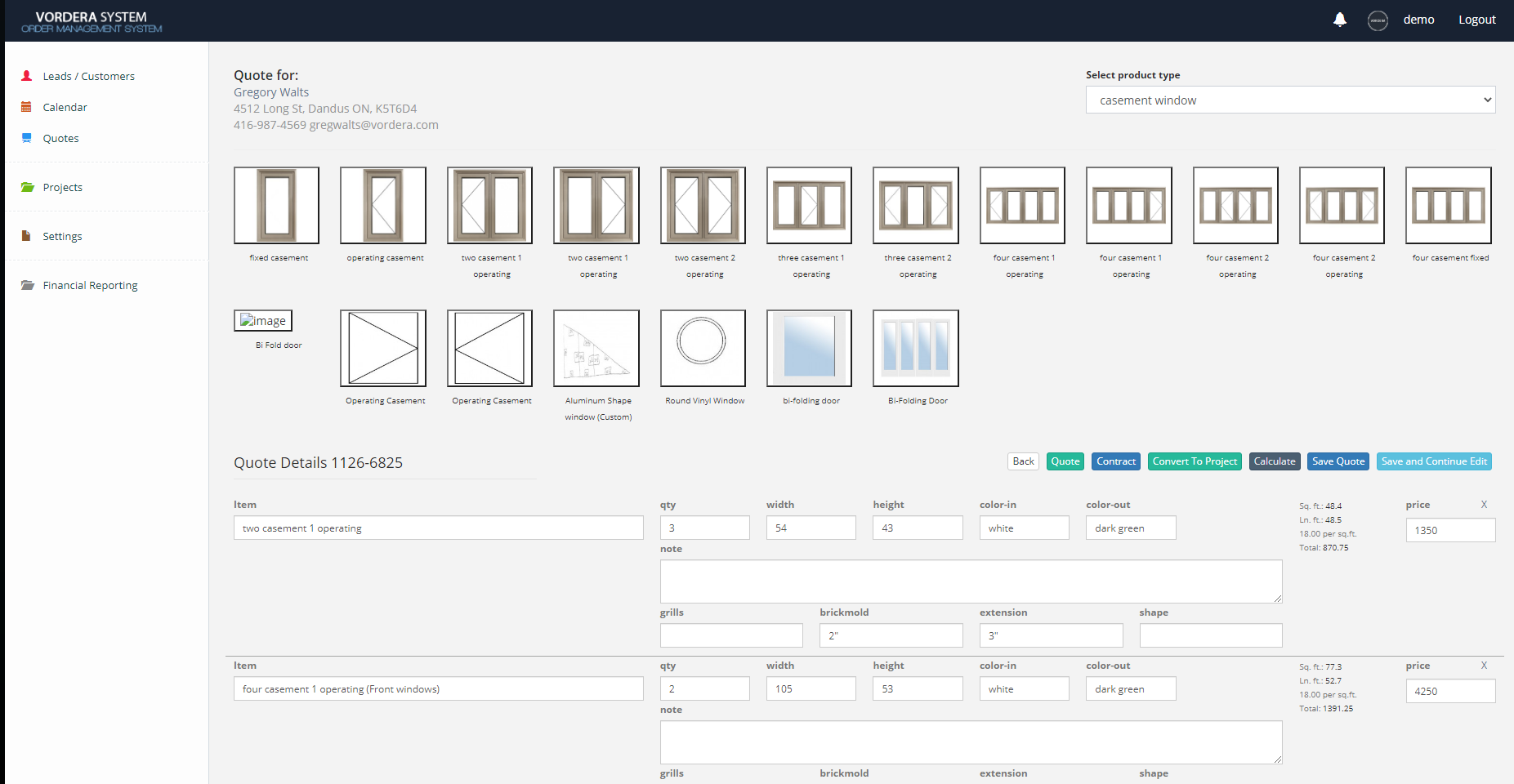
Task: Click the Save and Continue Edit button
Action: tap(1434, 461)
